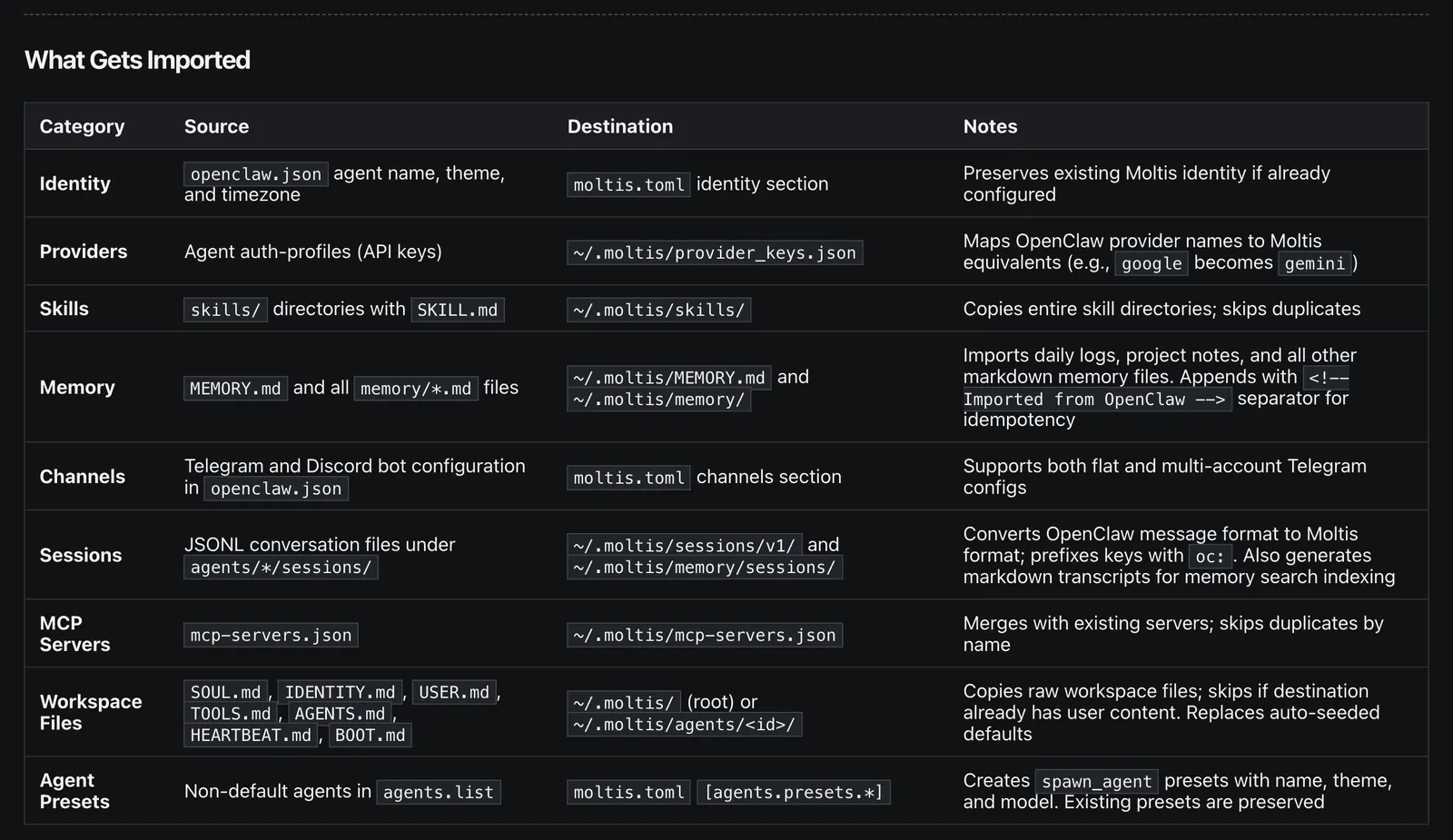Click ~/.moltis/mcp-servers.json destination code
Image resolution: width=1453 pixels, height=840 pixels.
(x=705, y=635)
